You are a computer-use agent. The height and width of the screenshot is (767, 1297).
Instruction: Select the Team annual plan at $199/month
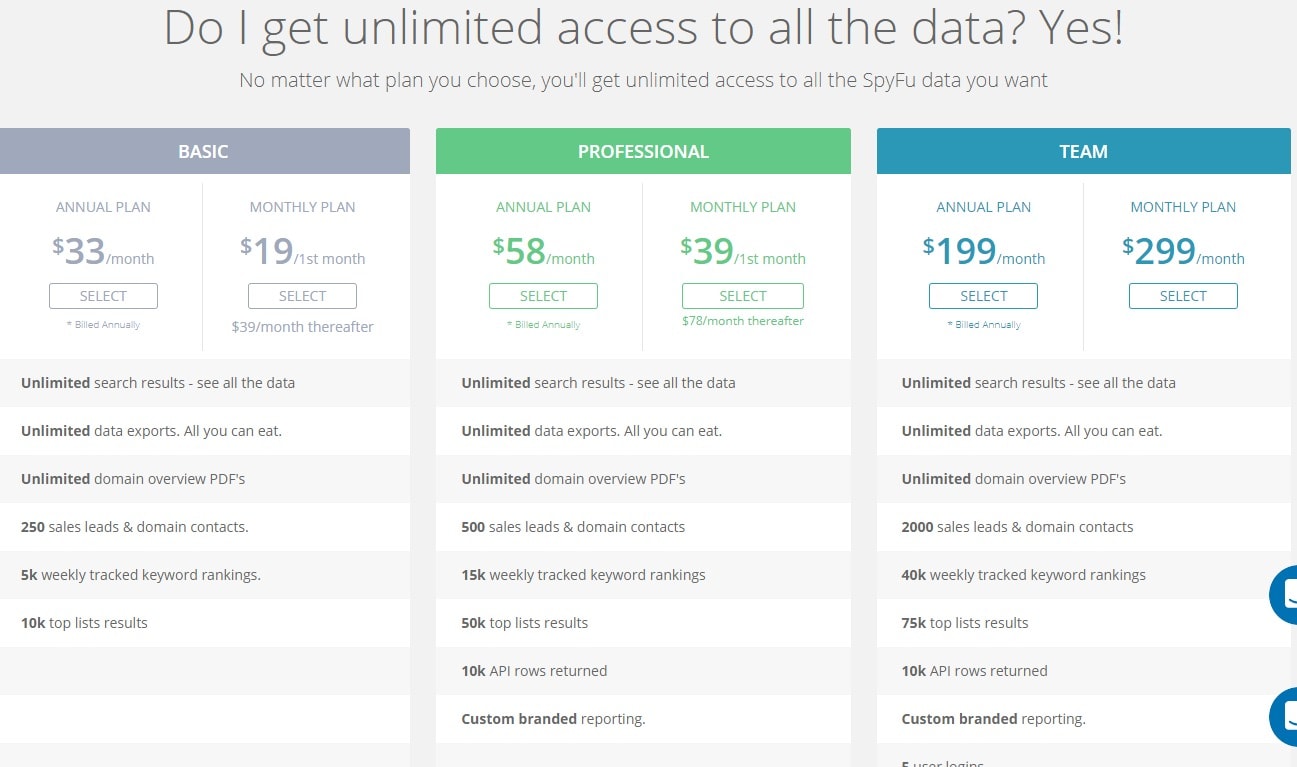point(983,296)
